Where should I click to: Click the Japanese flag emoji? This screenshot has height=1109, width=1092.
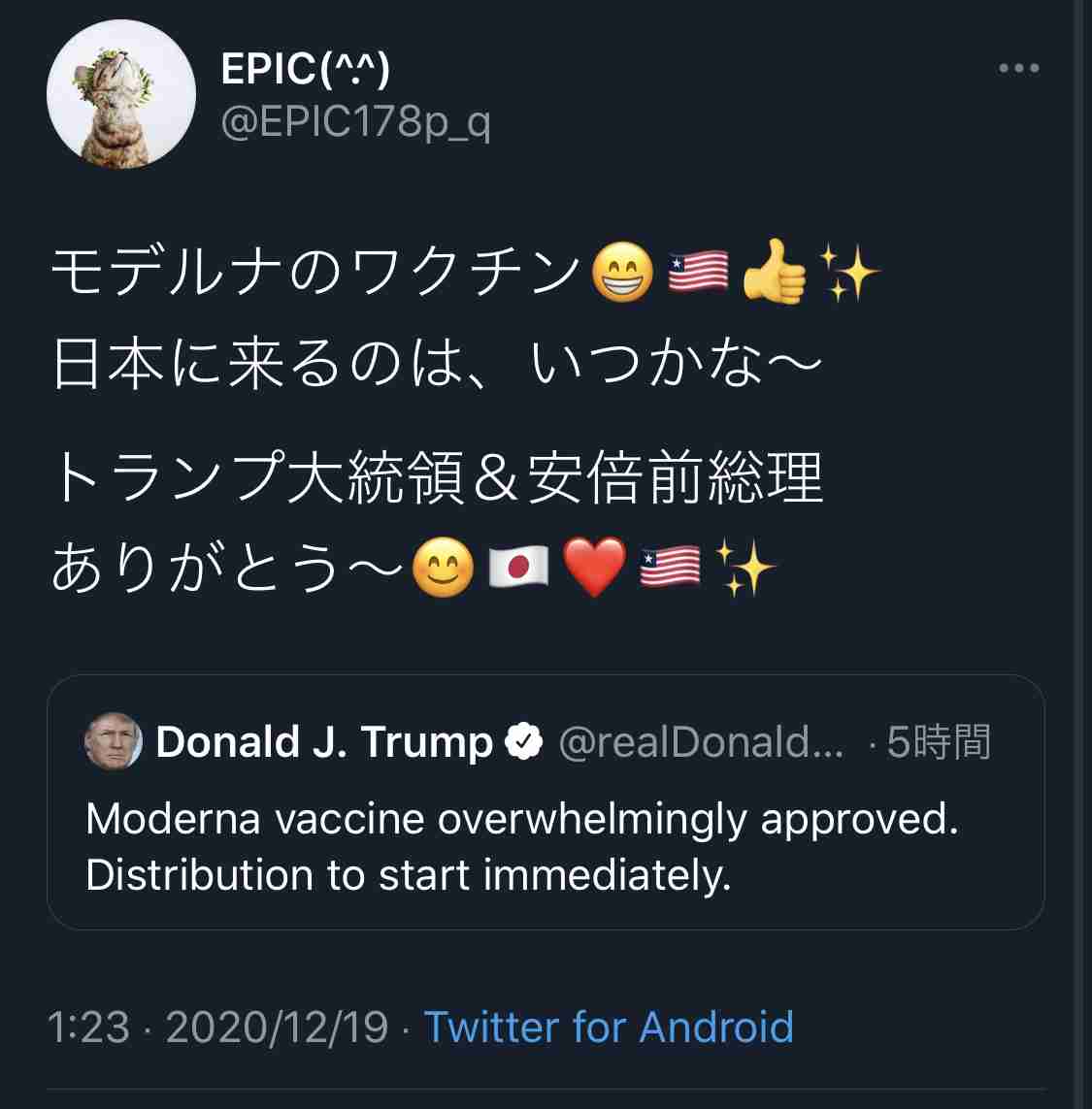tap(517, 570)
